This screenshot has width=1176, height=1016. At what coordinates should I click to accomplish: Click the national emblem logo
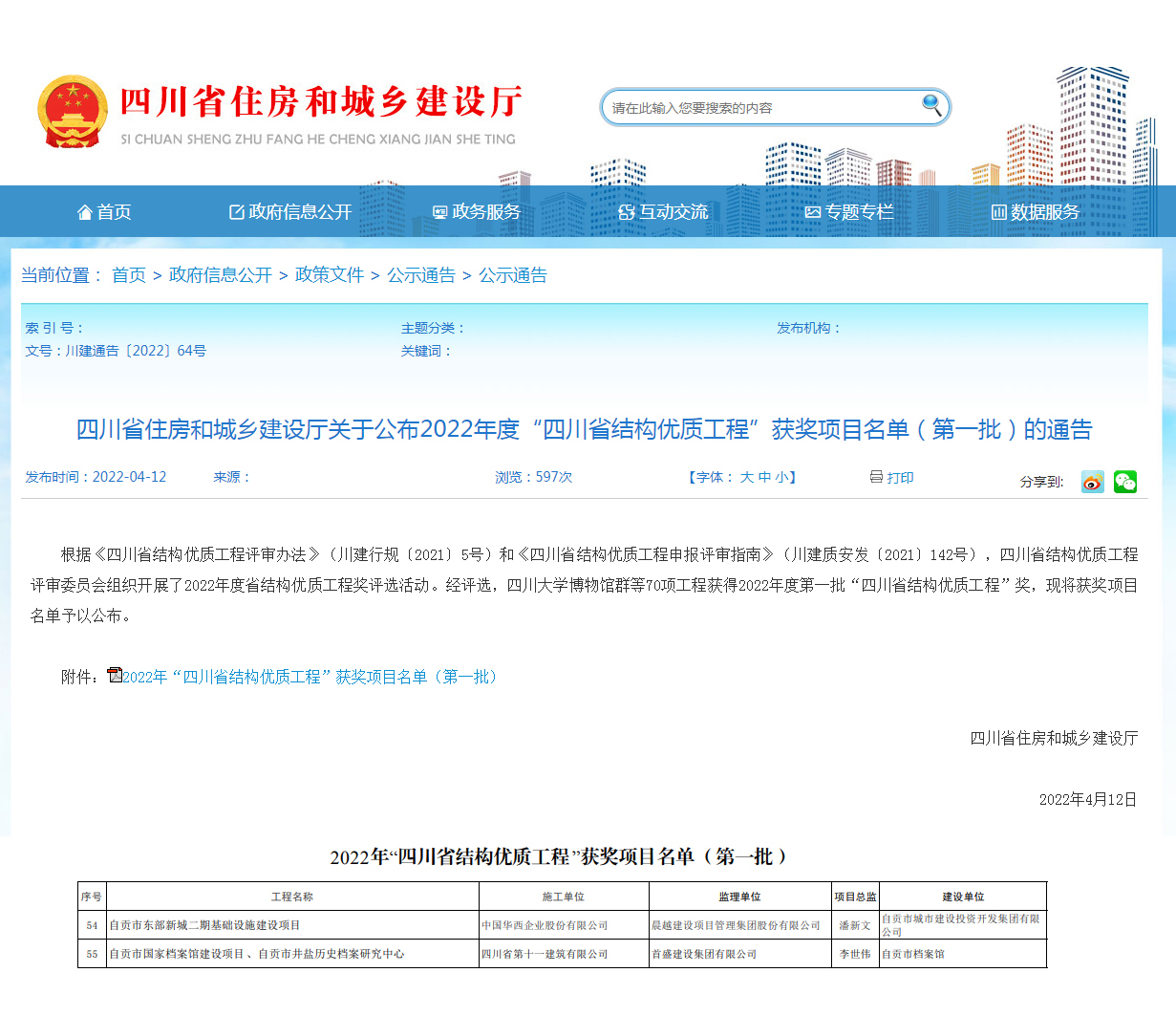(73, 112)
